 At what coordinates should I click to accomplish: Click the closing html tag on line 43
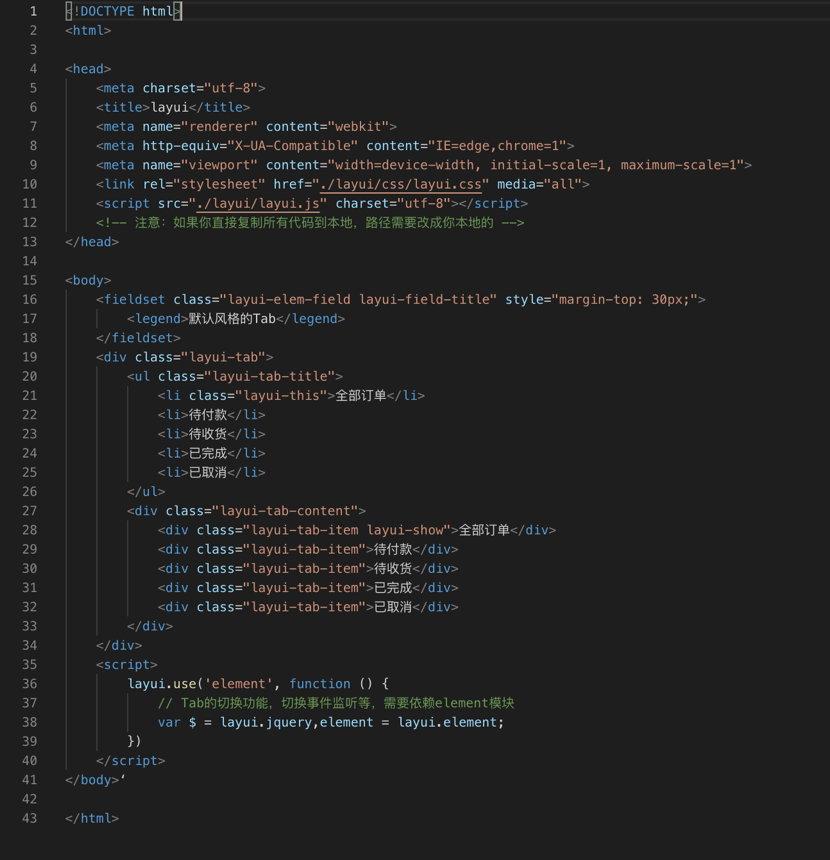(92, 818)
